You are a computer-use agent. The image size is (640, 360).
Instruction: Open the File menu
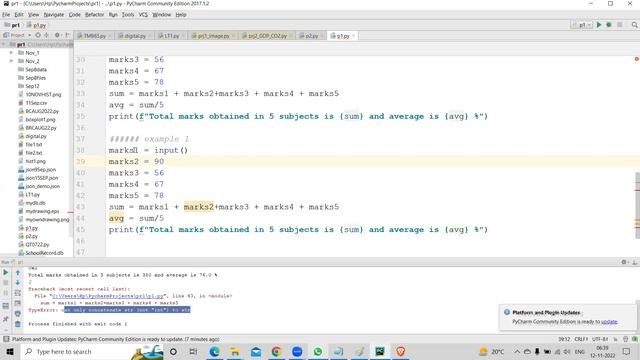(6, 15)
